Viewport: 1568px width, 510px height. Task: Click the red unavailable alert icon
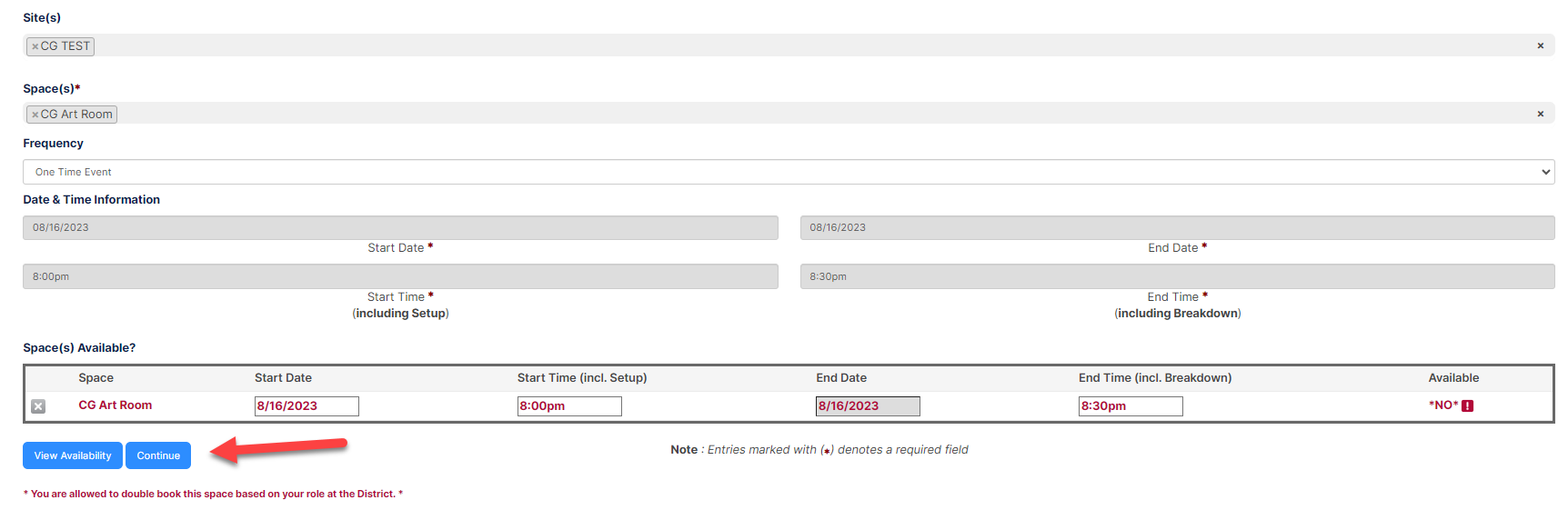(1467, 405)
